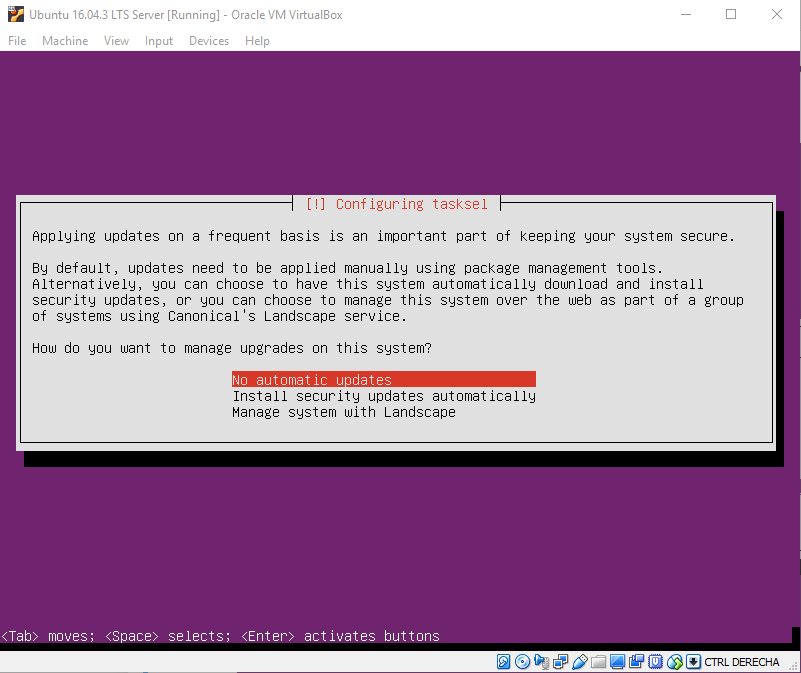Viewport: 801px width, 673px height.
Task: Open the Machine menu
Action: pos(65,41)
